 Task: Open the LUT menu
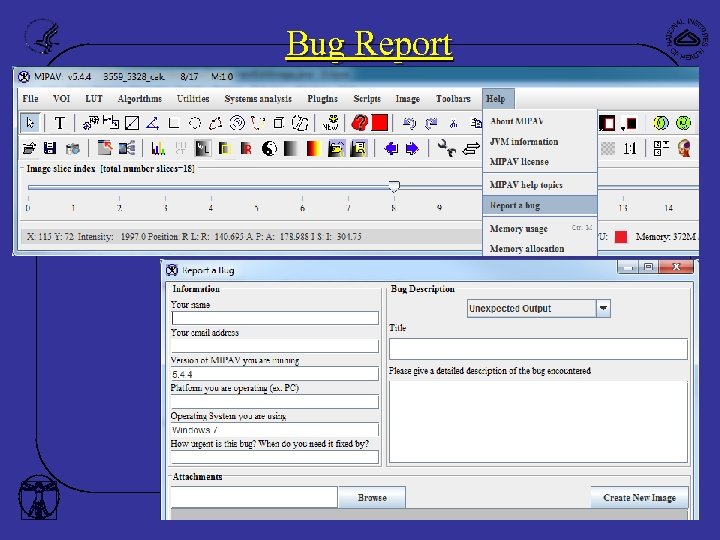[94, 99]
